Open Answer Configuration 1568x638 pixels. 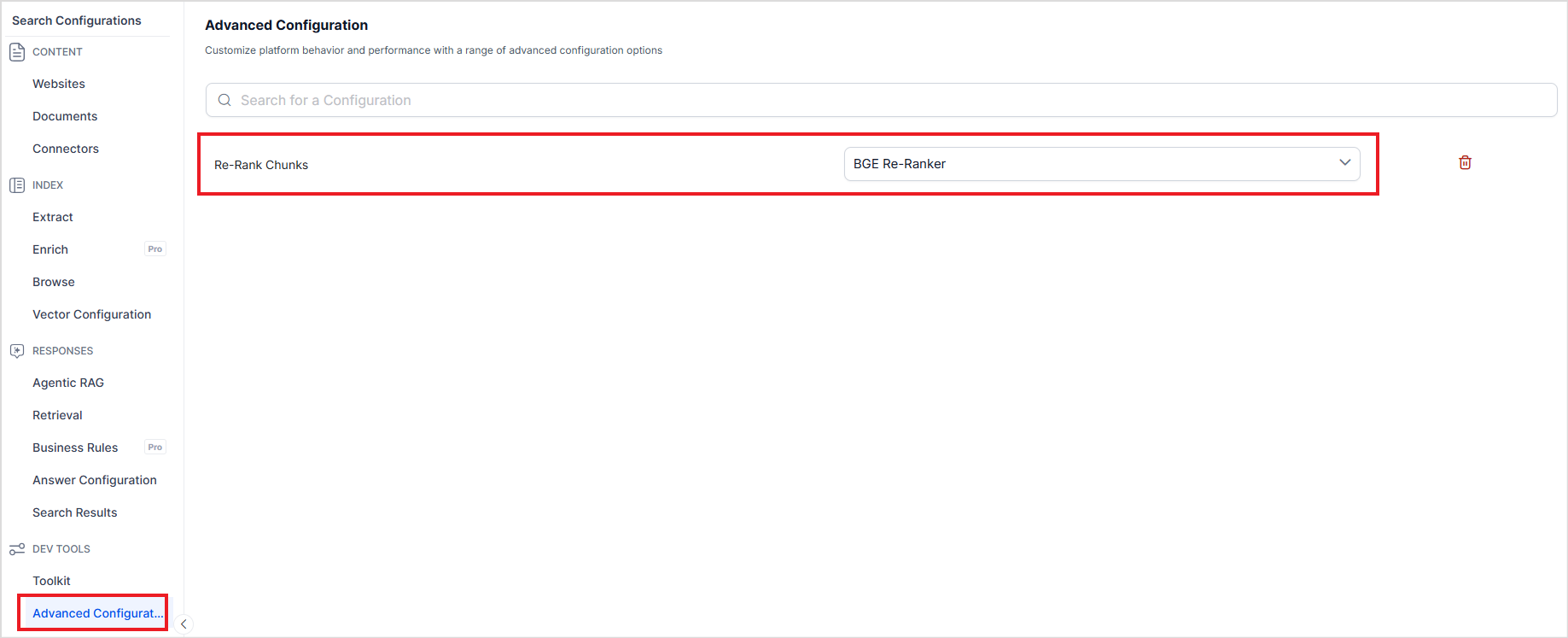click(95, 480)
